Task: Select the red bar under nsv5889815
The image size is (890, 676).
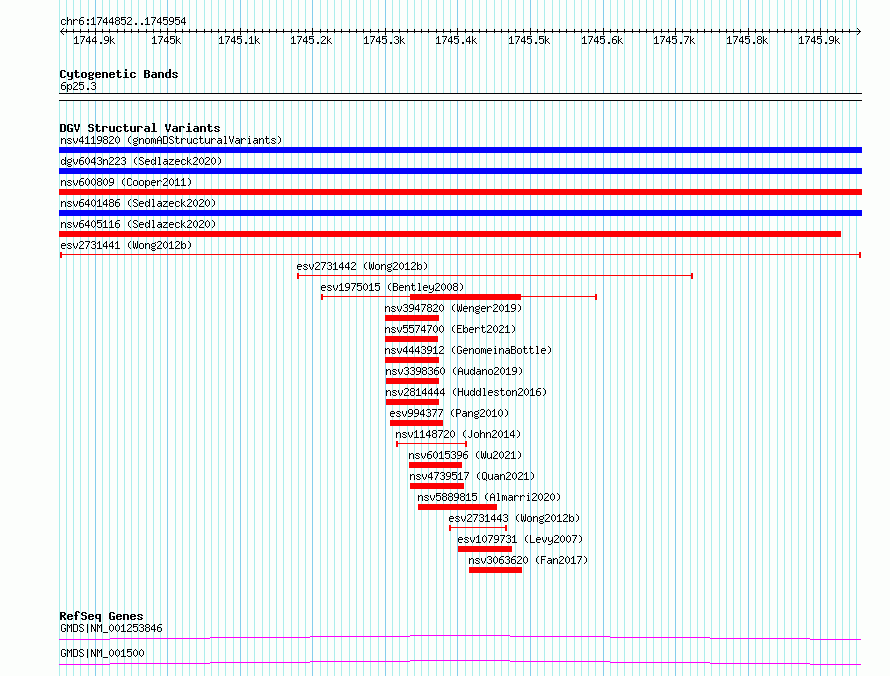Action: 457,507
